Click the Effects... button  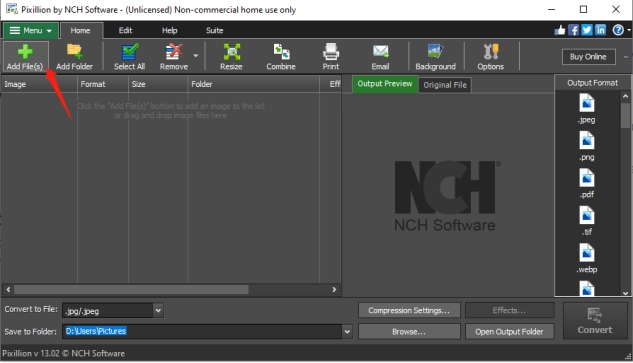click(x=509, y=311)
